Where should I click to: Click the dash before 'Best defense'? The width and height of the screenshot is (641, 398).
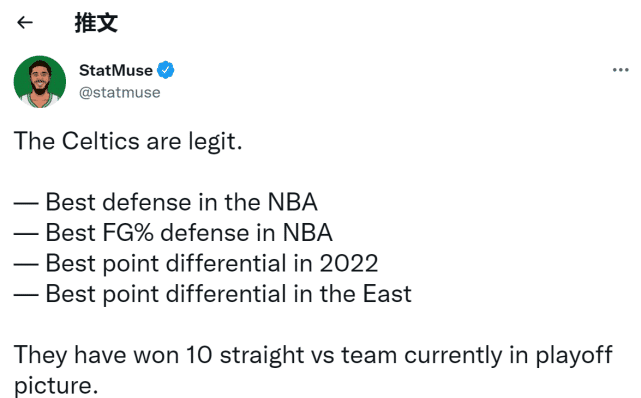(26, 203)
